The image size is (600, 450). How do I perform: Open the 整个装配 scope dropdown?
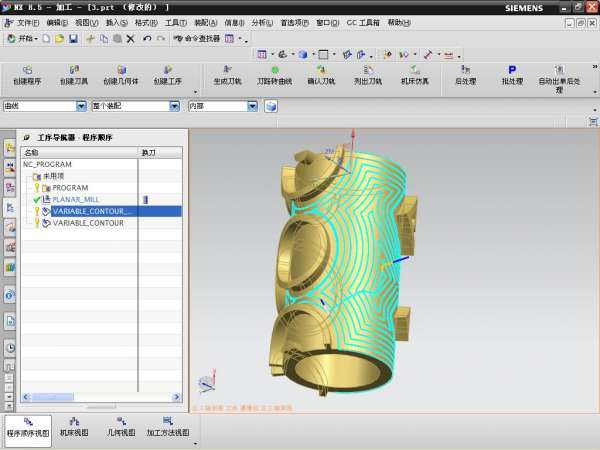coord(174,106)
